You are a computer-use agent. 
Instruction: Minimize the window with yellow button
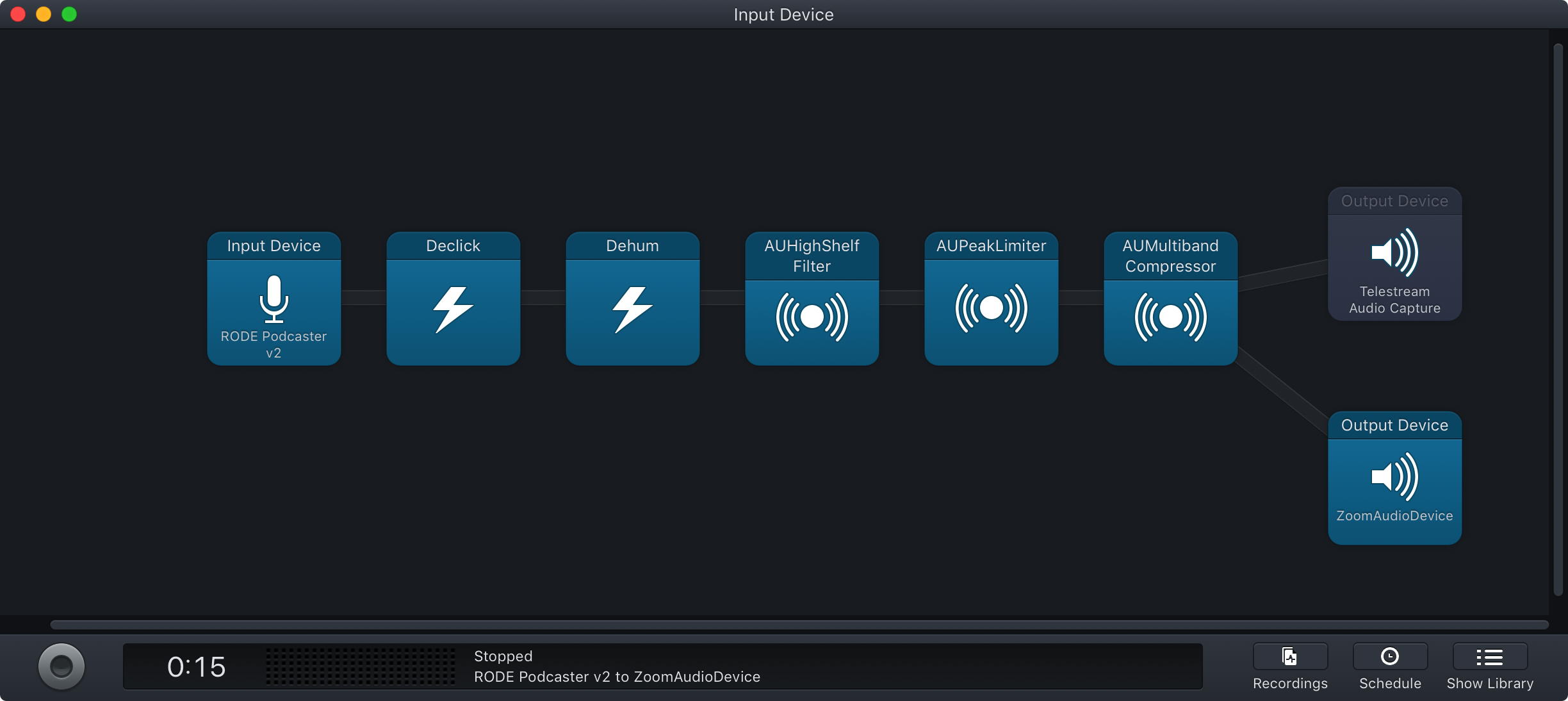point(44,14)
